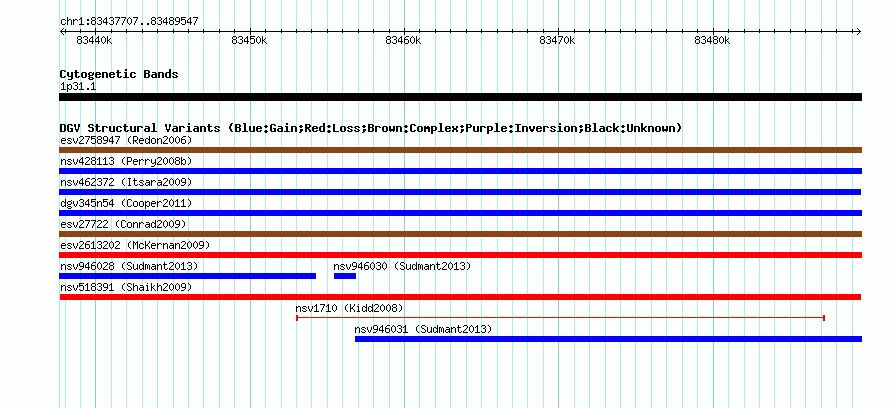Select the blue nsv946028 gain bar
This screenshot has width=890, height=408.
tap(187, 276)
